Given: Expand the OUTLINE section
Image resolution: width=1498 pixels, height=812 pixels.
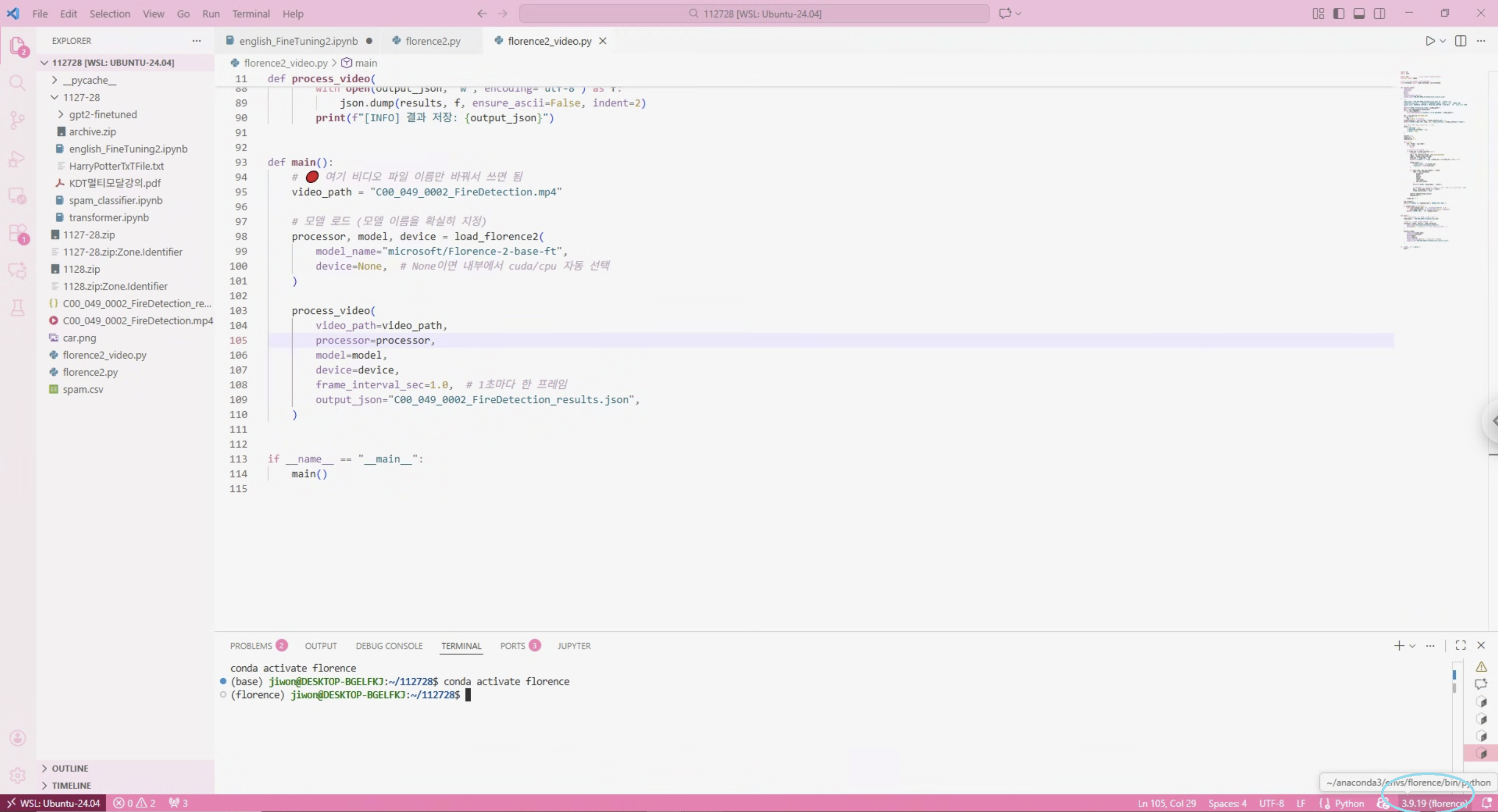Looking at the screenshot, I should click(x=70, y=768).
